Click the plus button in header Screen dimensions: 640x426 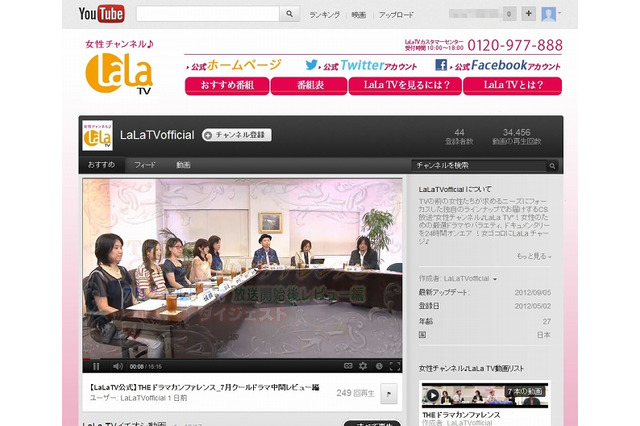click(x=529, y=14)
